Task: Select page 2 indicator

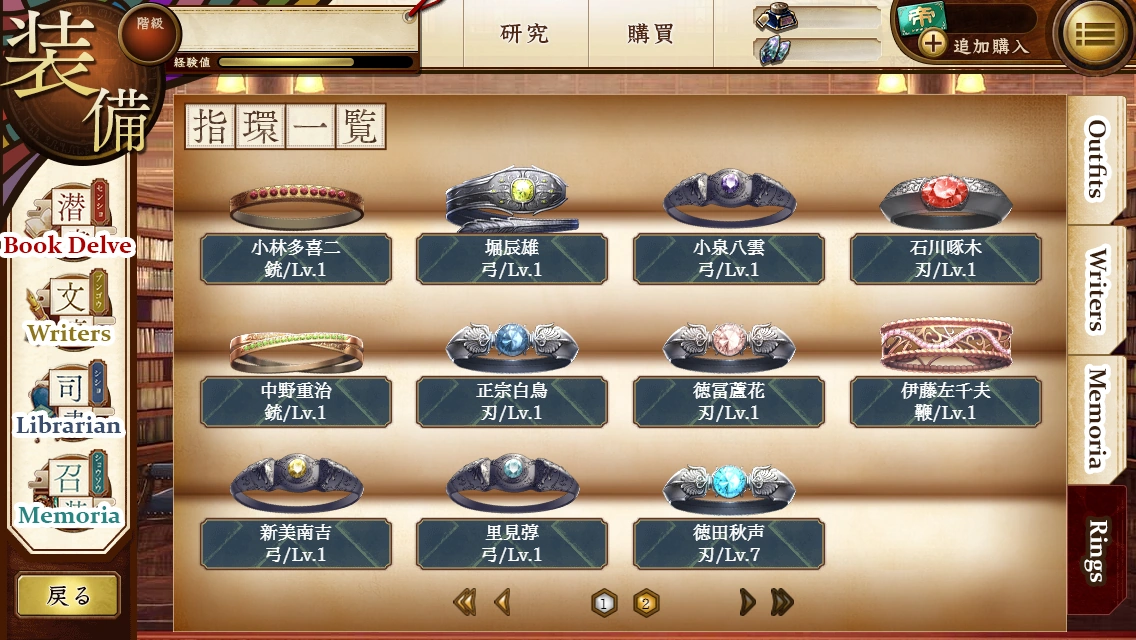Action: tap(646, 603)
